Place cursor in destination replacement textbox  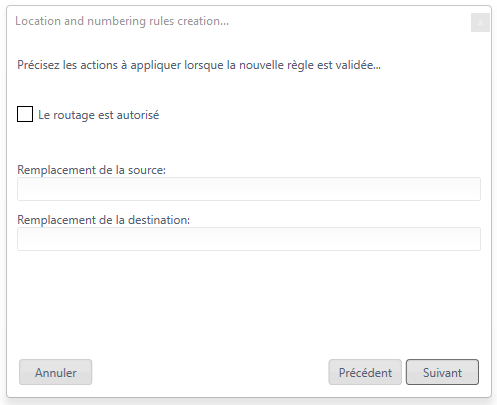pos(249,239)
